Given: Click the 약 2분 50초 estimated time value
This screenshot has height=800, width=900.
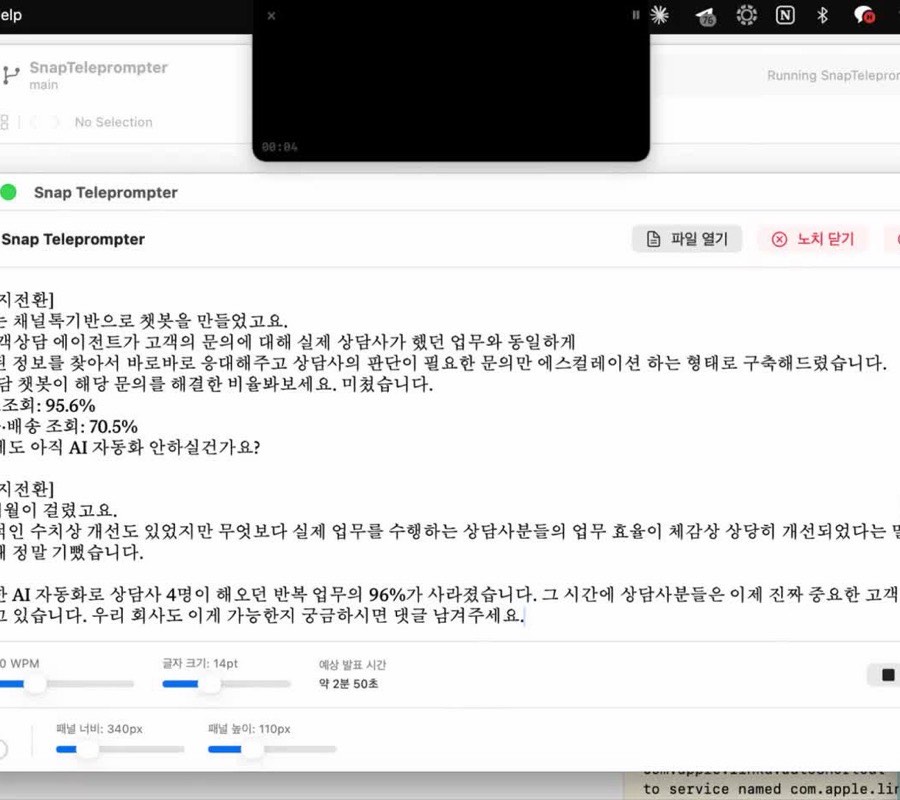Looking at the screenshot, I should click(x=348, y=684).
